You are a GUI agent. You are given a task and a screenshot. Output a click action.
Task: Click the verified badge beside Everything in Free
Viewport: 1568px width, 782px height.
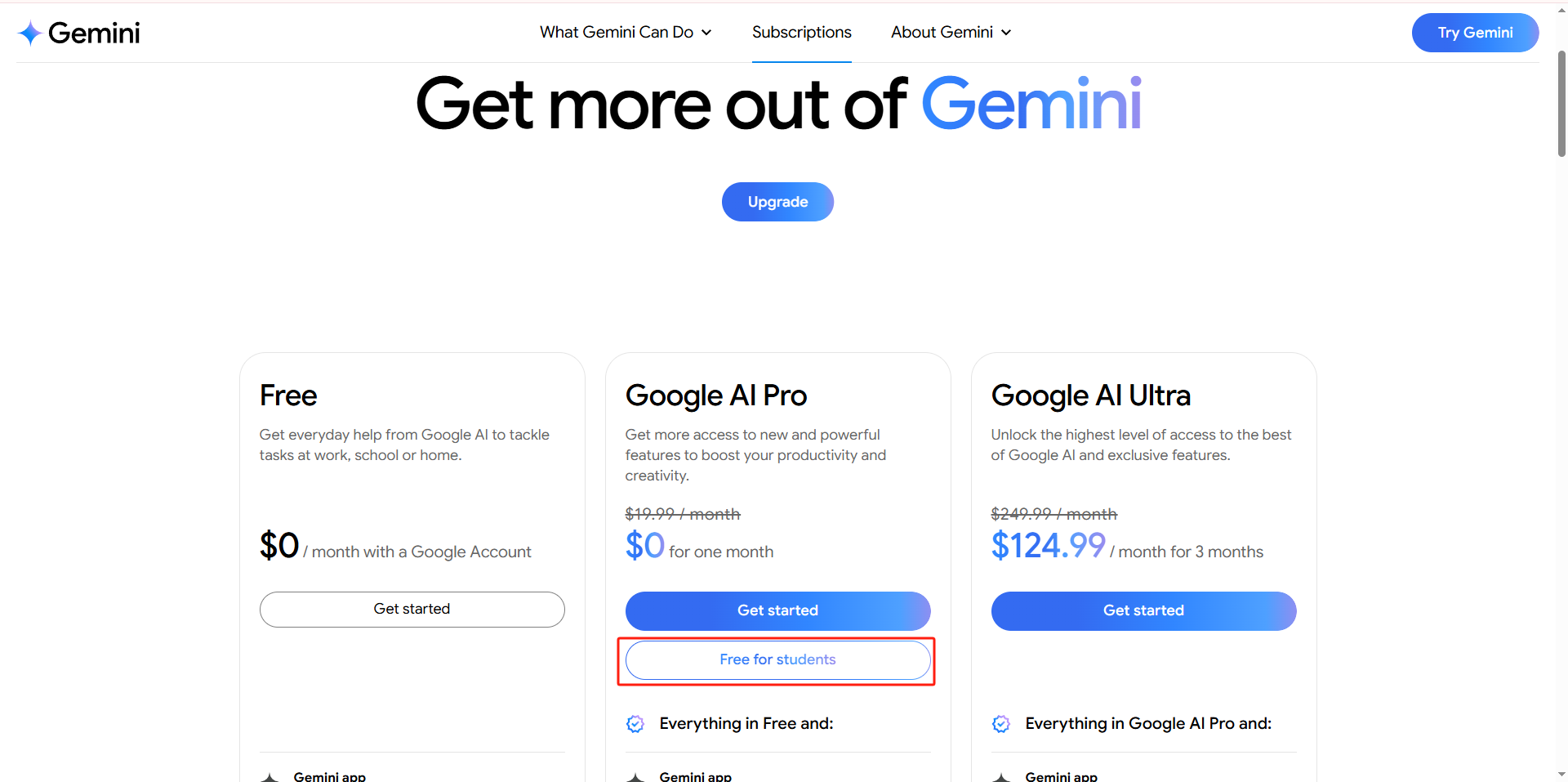click(635, 724)
